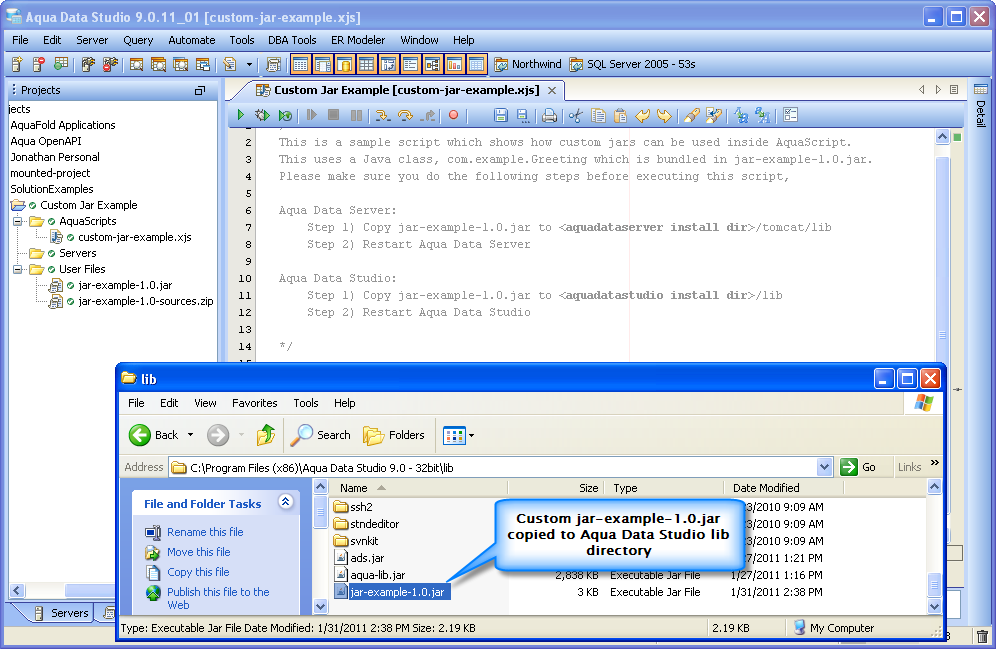Viewport: 996px width, 649px height.
Task: Click the Copy this file link
Action: click(198, 572)
